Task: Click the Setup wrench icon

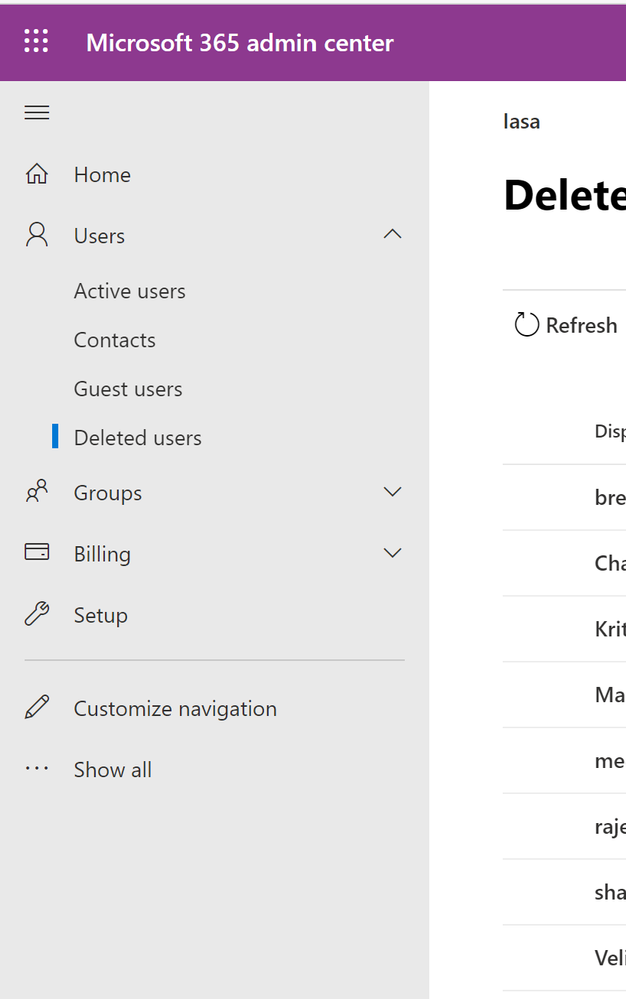Action: point(36,614)
